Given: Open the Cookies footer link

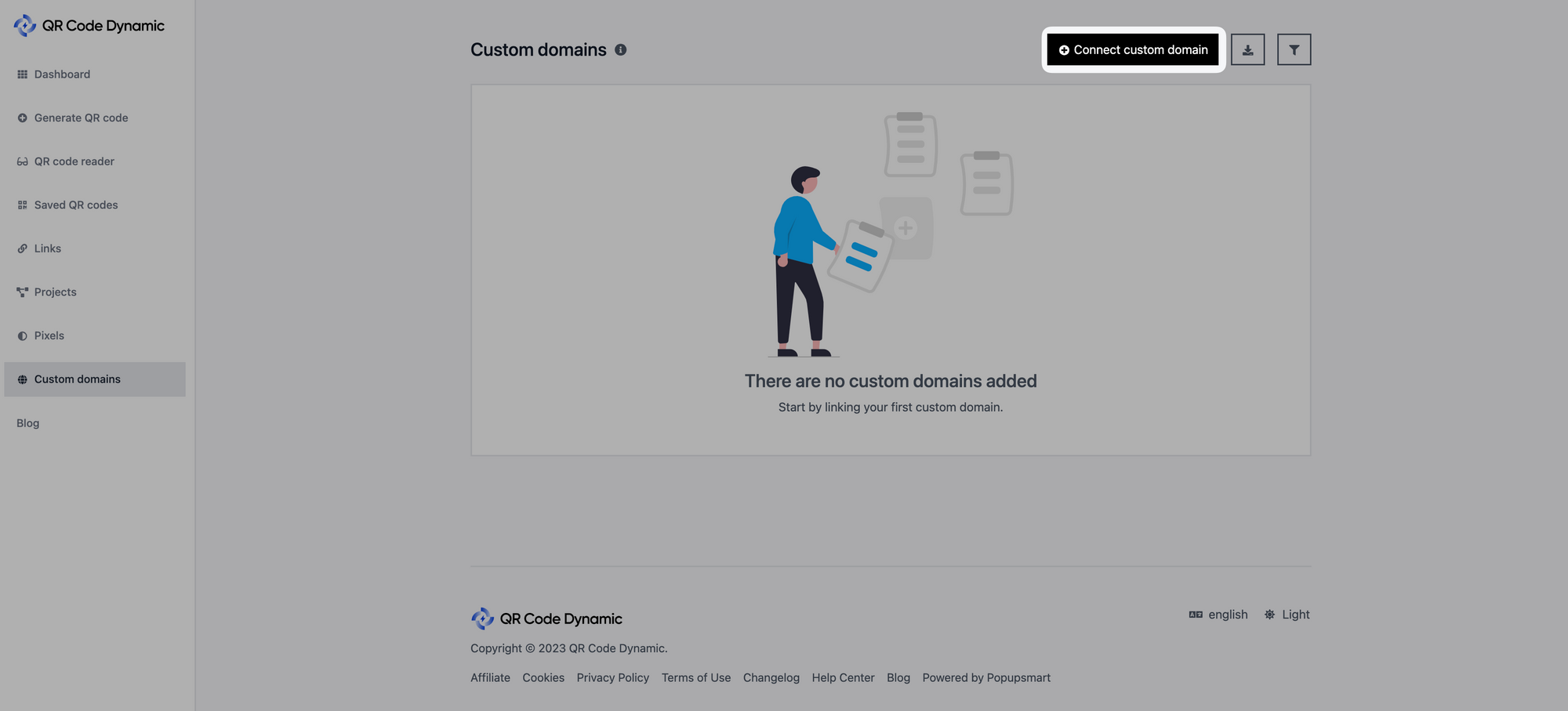Looking at the screenshot, I should coord(543,678).
